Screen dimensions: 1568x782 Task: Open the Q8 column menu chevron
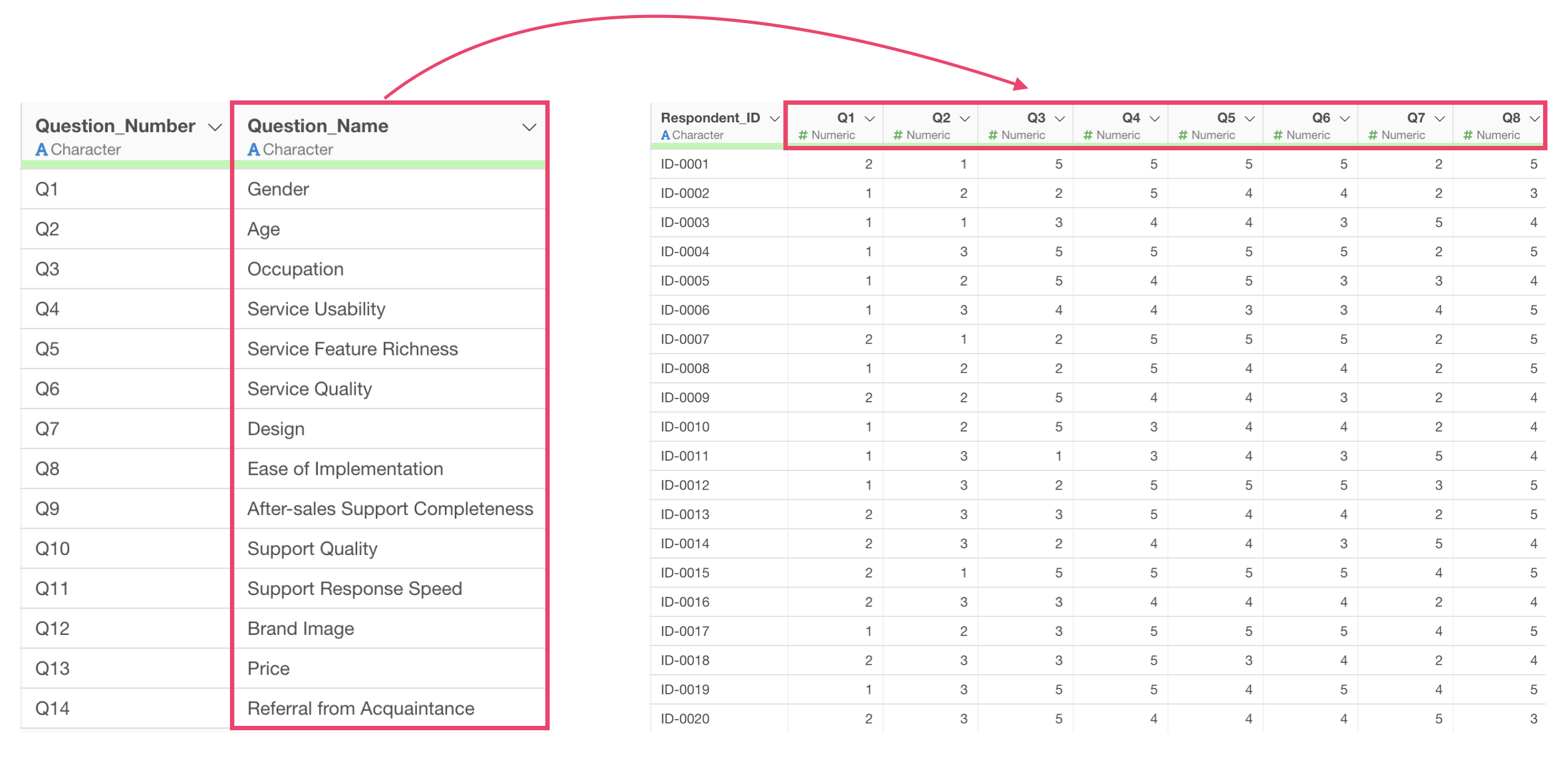(x=1534, y=118)
